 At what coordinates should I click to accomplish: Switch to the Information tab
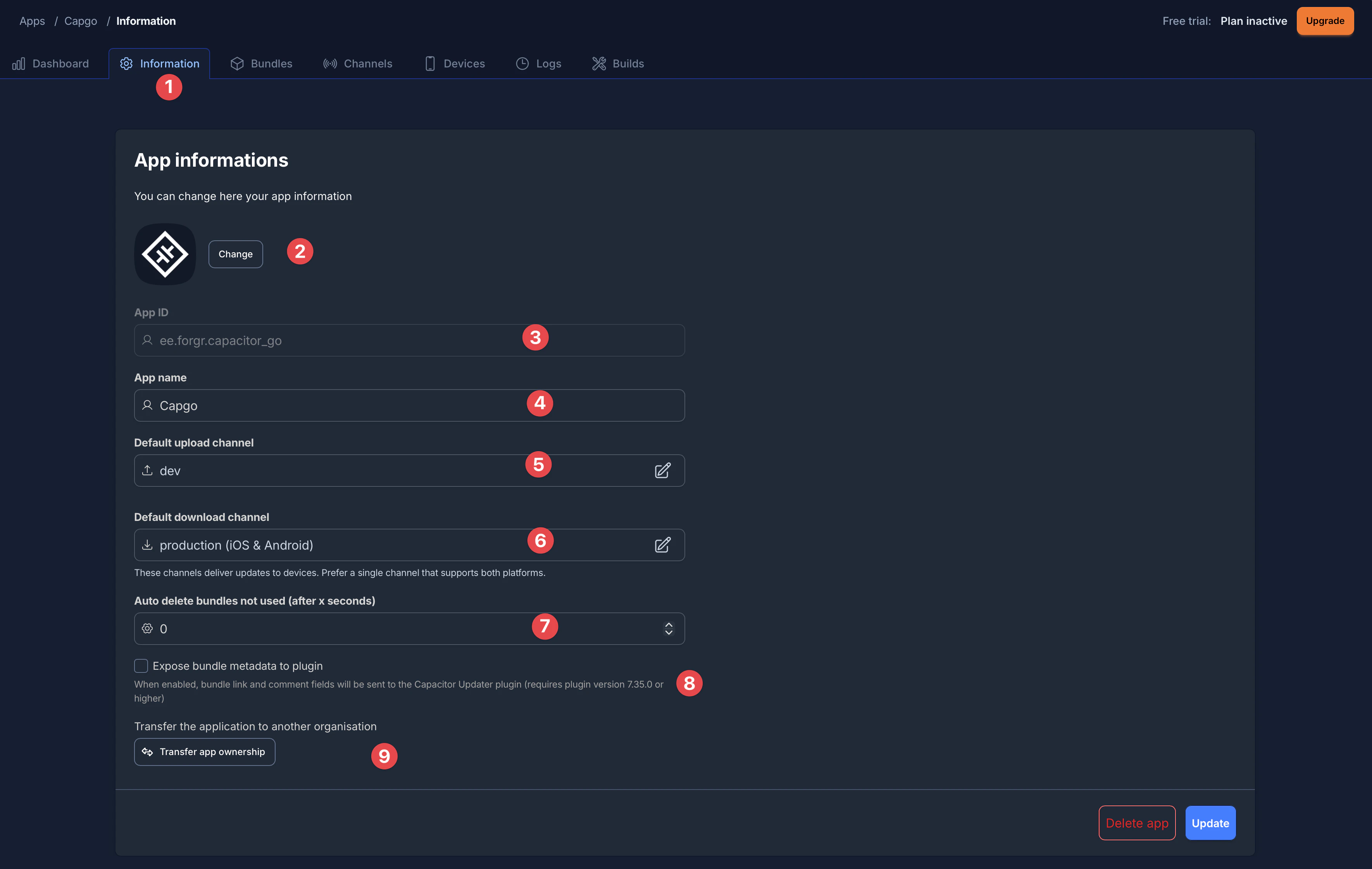[160, 63]
